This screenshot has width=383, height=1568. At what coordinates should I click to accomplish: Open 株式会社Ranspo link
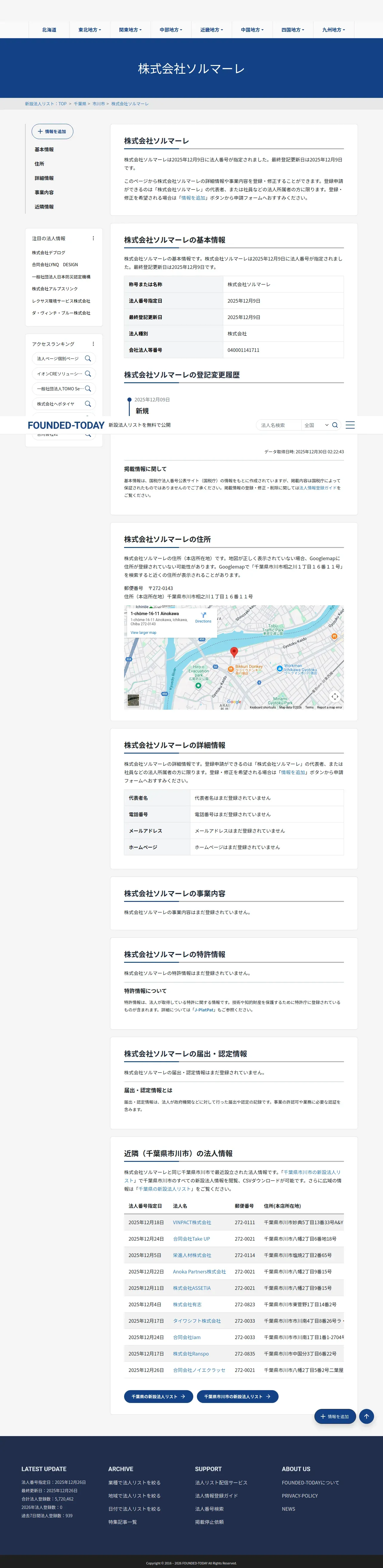click(191, 1354)
